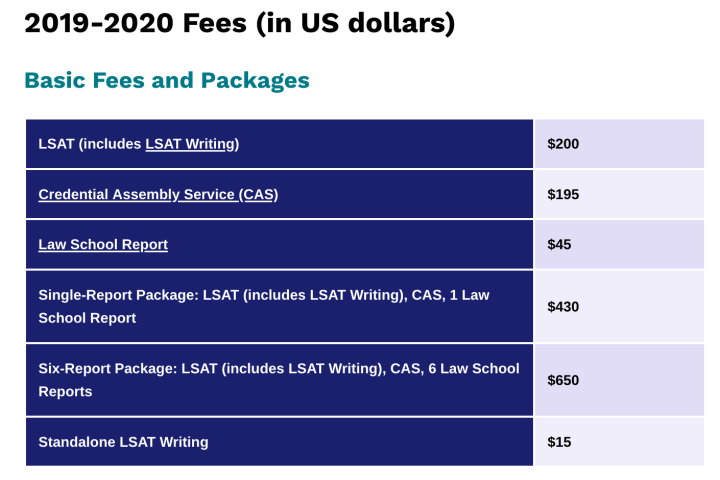Click the $45 Law School Report fee
720x480 pixels.
559,244
